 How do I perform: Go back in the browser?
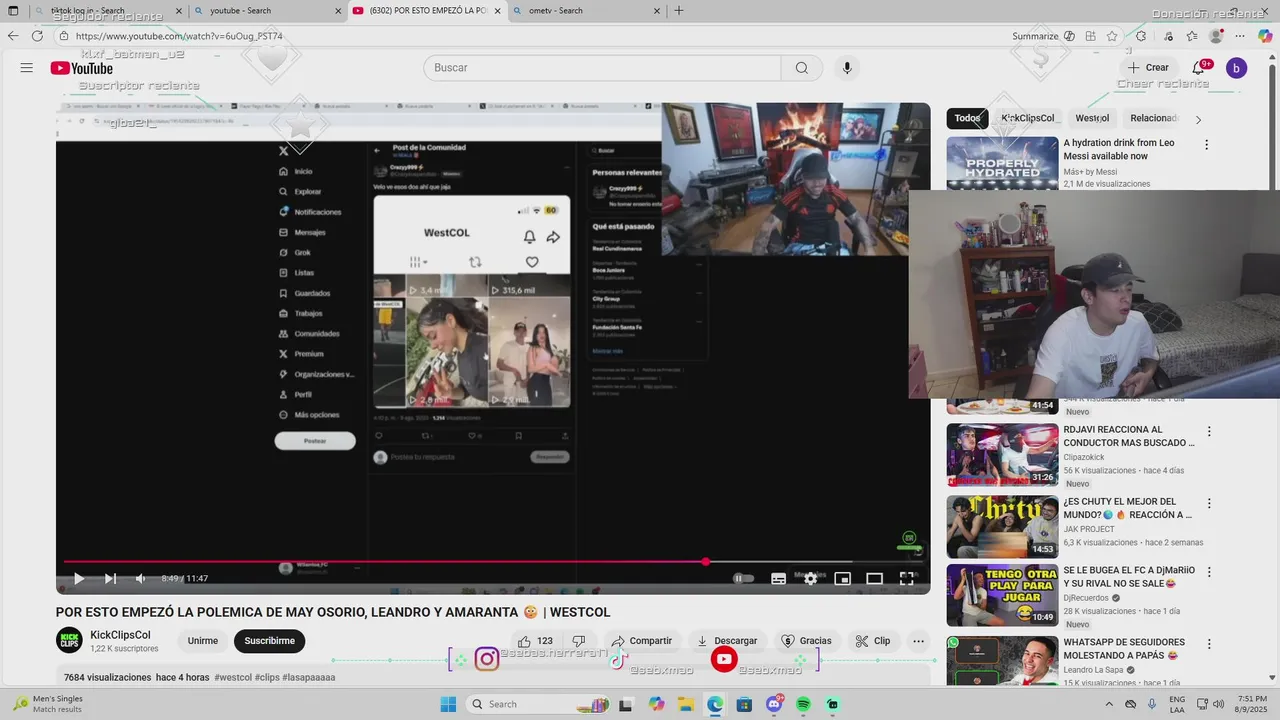[x=13, y=36]
